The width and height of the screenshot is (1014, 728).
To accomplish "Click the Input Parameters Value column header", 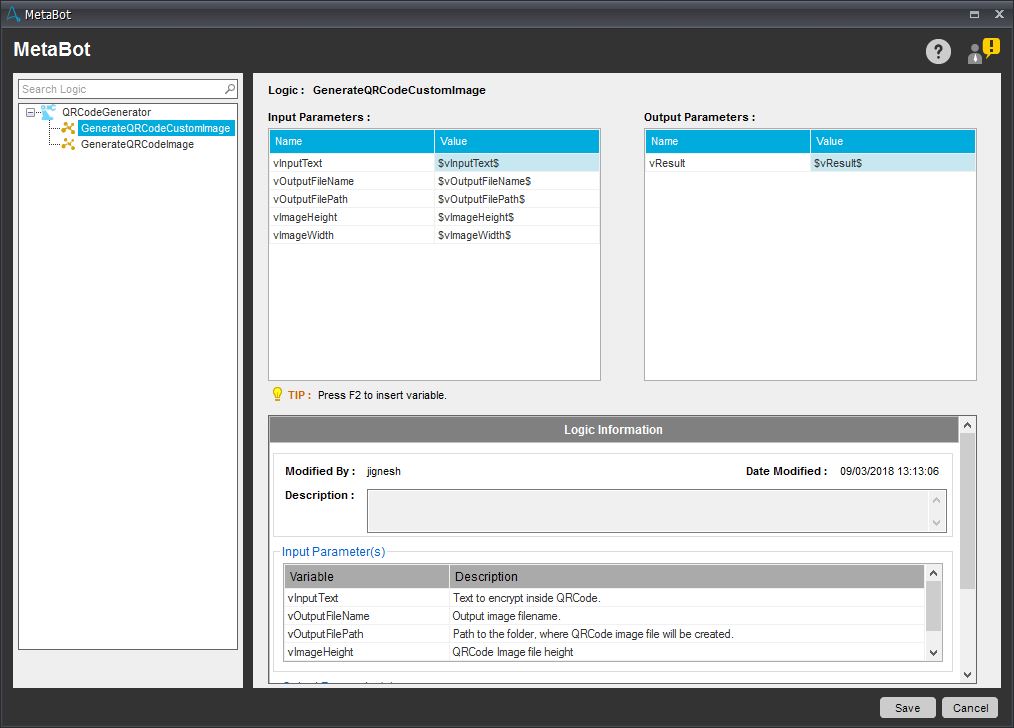I will 516,141.
